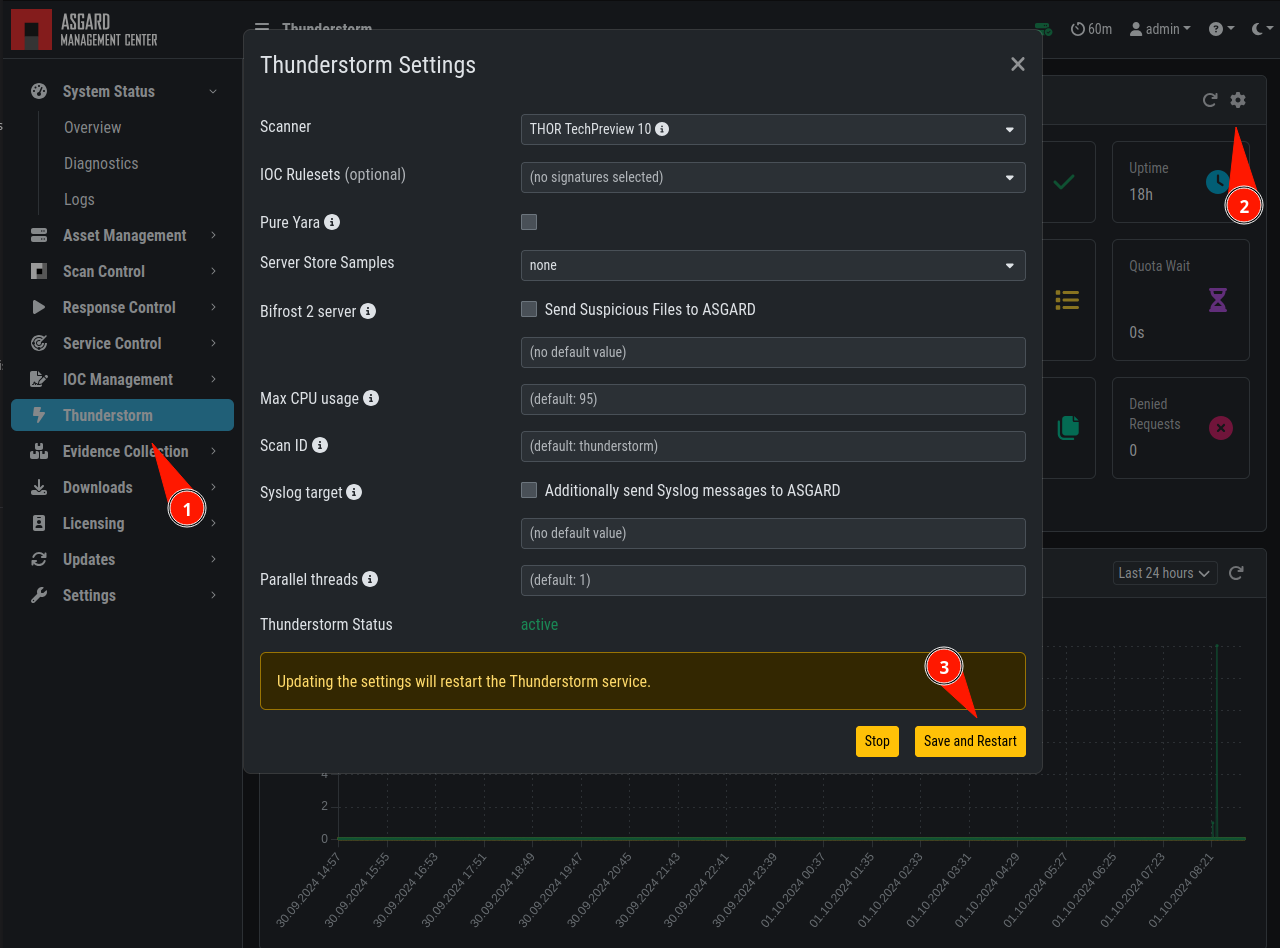Open the help question mark menu

pos(1221,29)
